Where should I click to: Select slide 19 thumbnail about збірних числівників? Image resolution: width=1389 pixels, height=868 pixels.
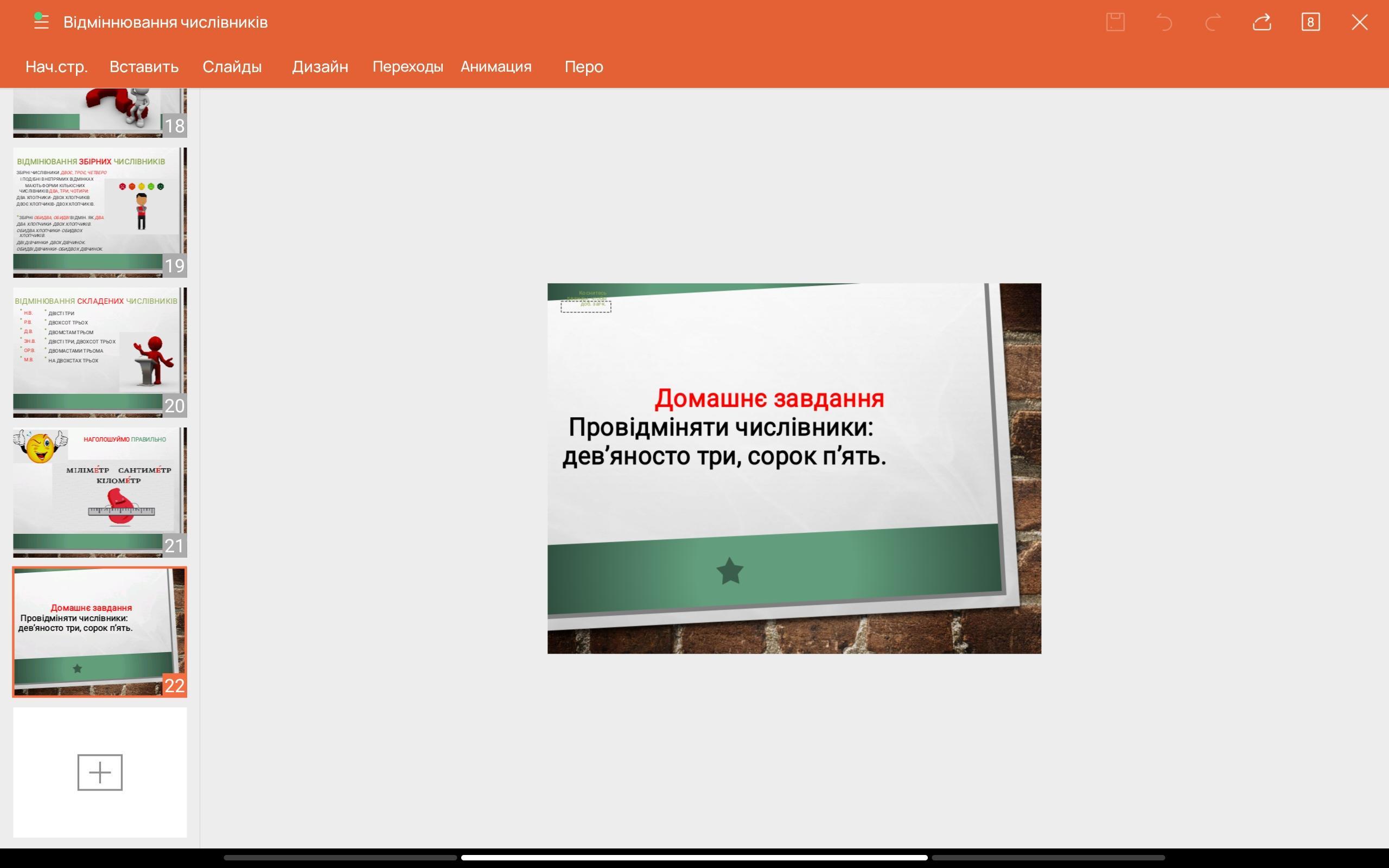[100, 212]
